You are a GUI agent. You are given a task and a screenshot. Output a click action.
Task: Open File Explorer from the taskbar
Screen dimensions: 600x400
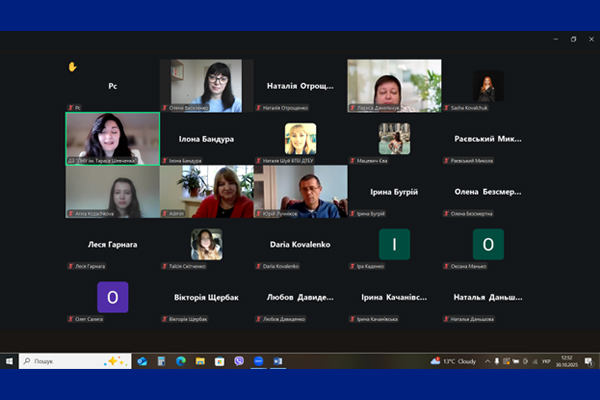point(200,360)
